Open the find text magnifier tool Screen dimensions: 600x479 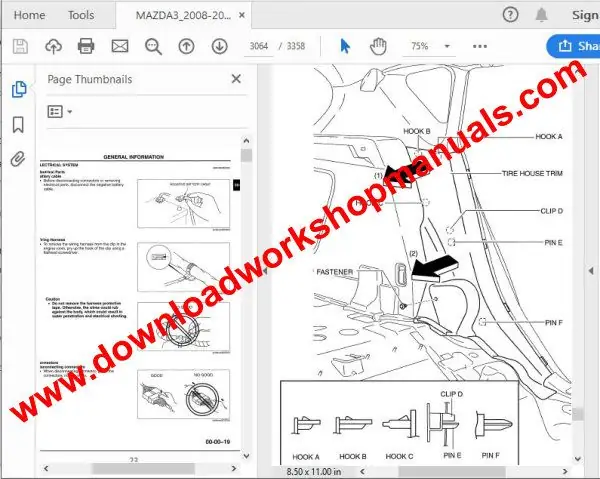pyautogui.click(x=153, y=46)
